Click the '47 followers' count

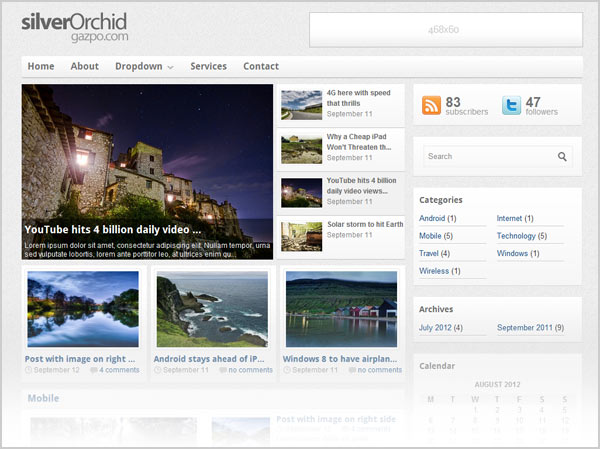click(x=541, y=105)
